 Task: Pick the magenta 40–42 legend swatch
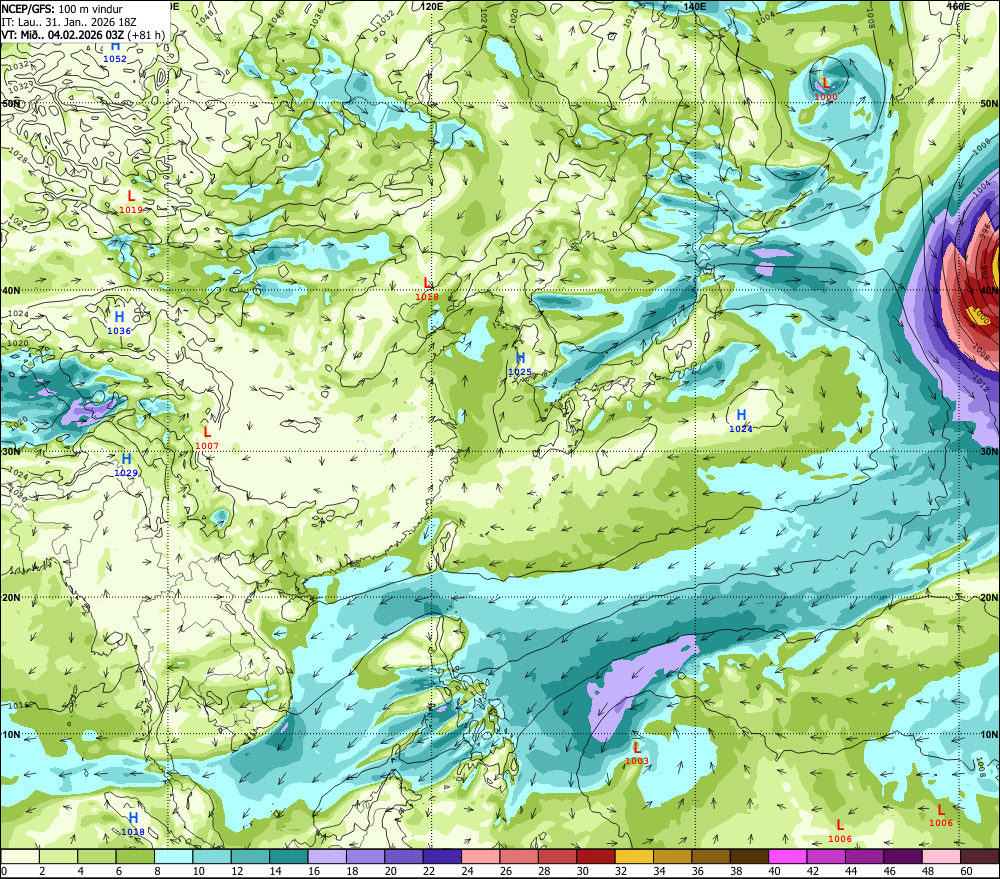[788, 856]
